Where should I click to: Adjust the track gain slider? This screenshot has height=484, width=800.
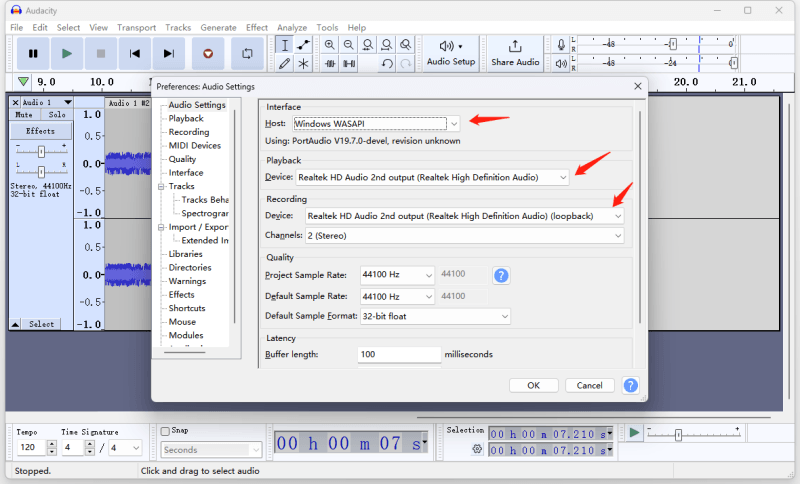pyautogui.click(x=41, y=151)
